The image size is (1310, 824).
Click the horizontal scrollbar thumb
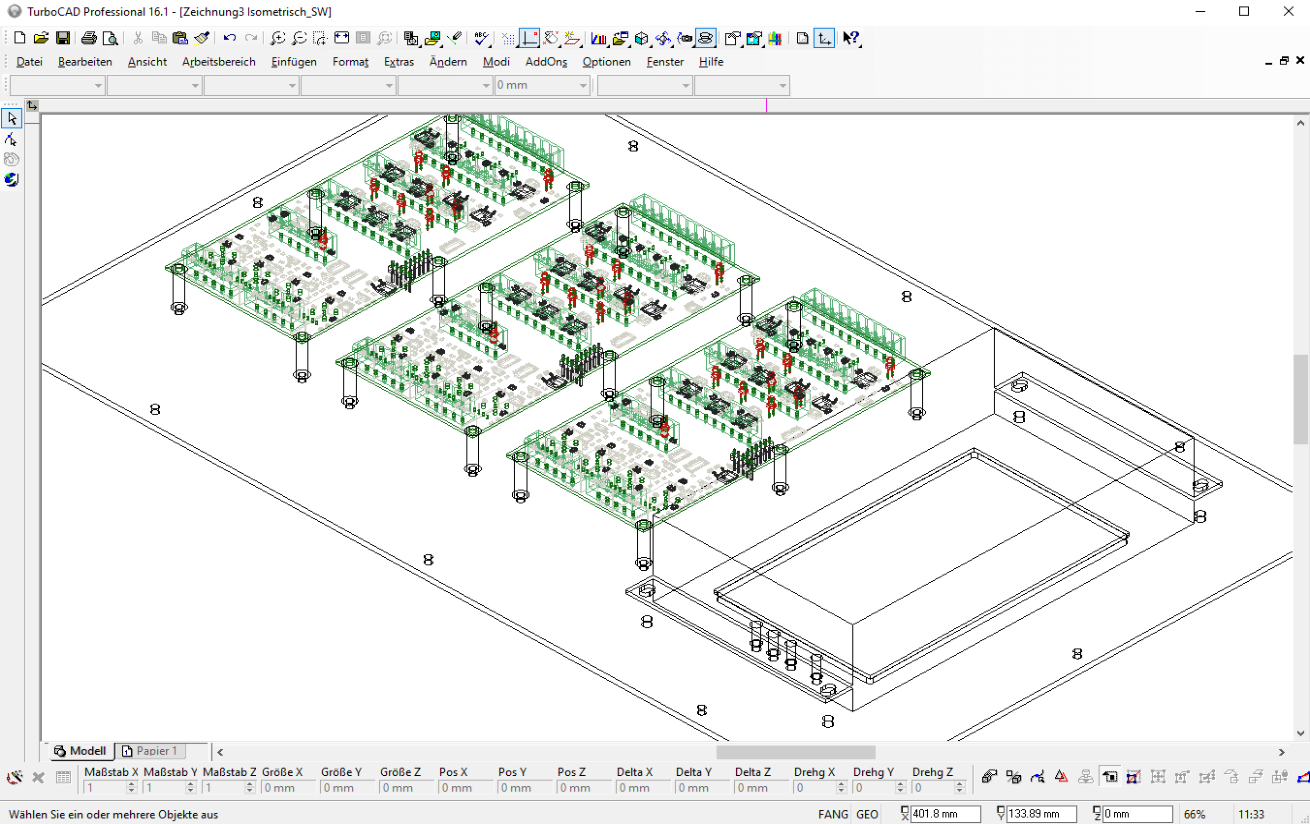click(x=795, y=752)
